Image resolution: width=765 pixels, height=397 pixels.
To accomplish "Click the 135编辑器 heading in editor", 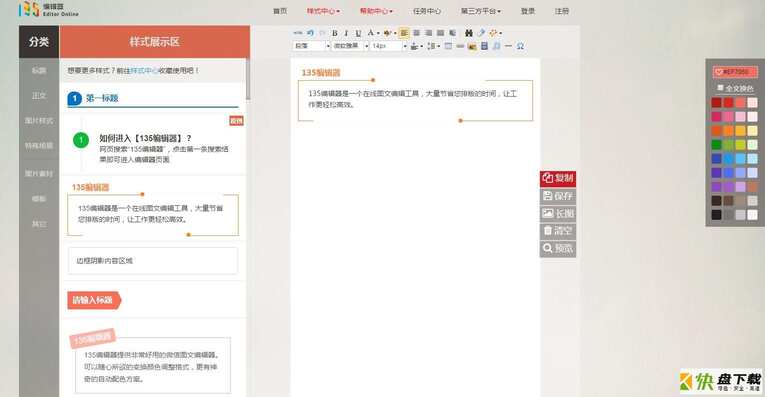I will pos(321,73).
